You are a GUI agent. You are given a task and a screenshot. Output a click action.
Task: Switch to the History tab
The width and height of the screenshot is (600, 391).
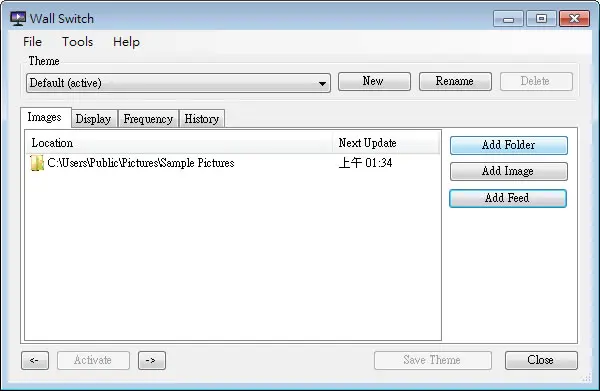[x=202, y=119]
